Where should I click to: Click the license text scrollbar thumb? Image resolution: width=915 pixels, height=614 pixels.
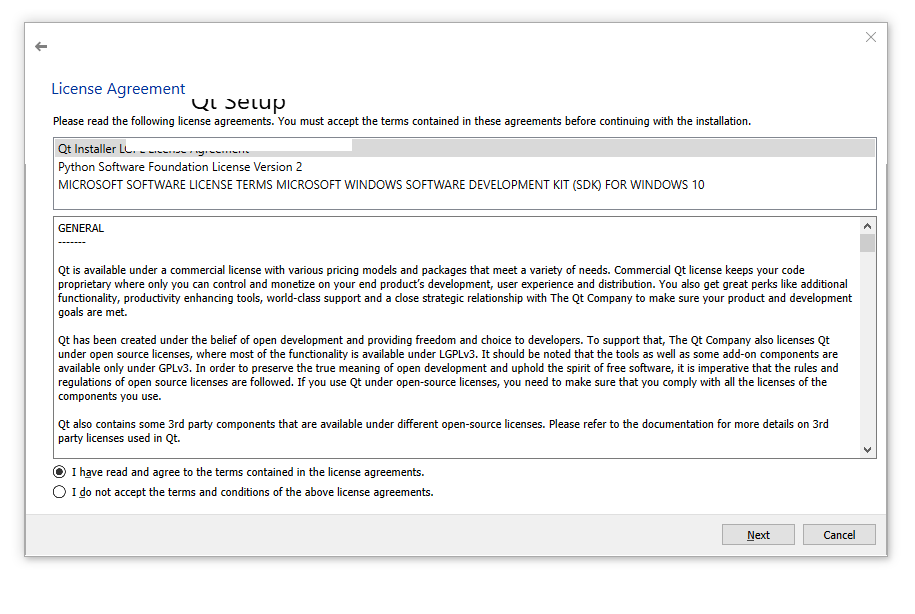tap(867, 243)
